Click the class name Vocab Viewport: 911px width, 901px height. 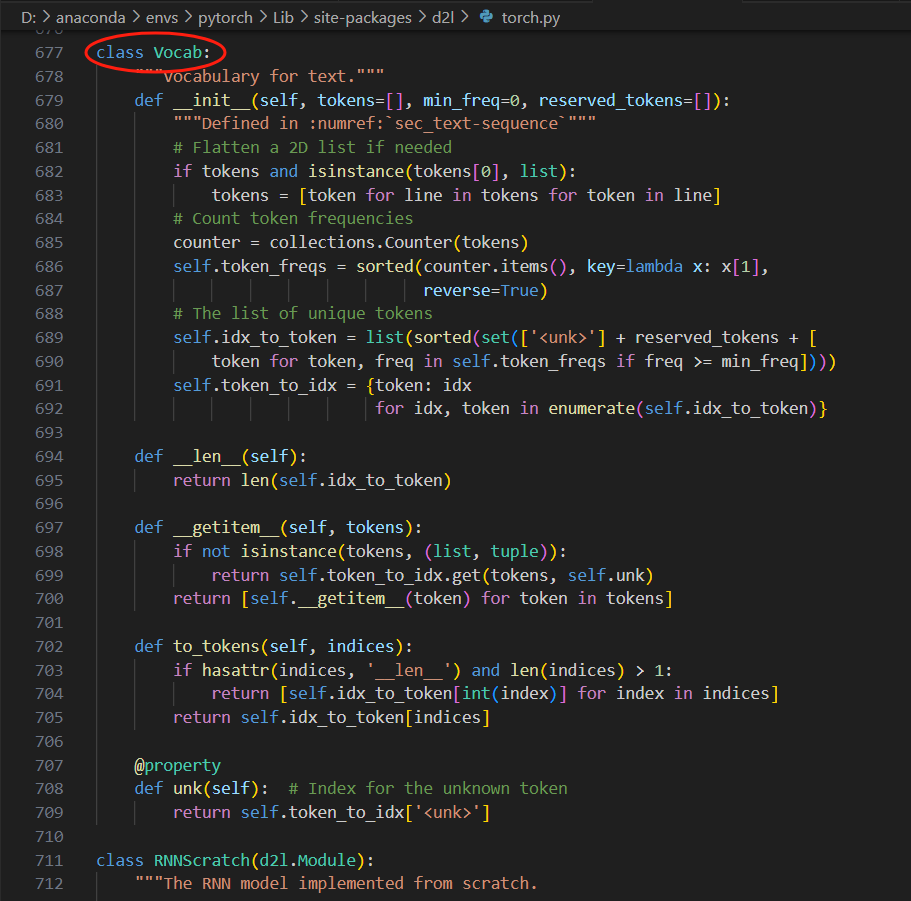click(178, 52)
